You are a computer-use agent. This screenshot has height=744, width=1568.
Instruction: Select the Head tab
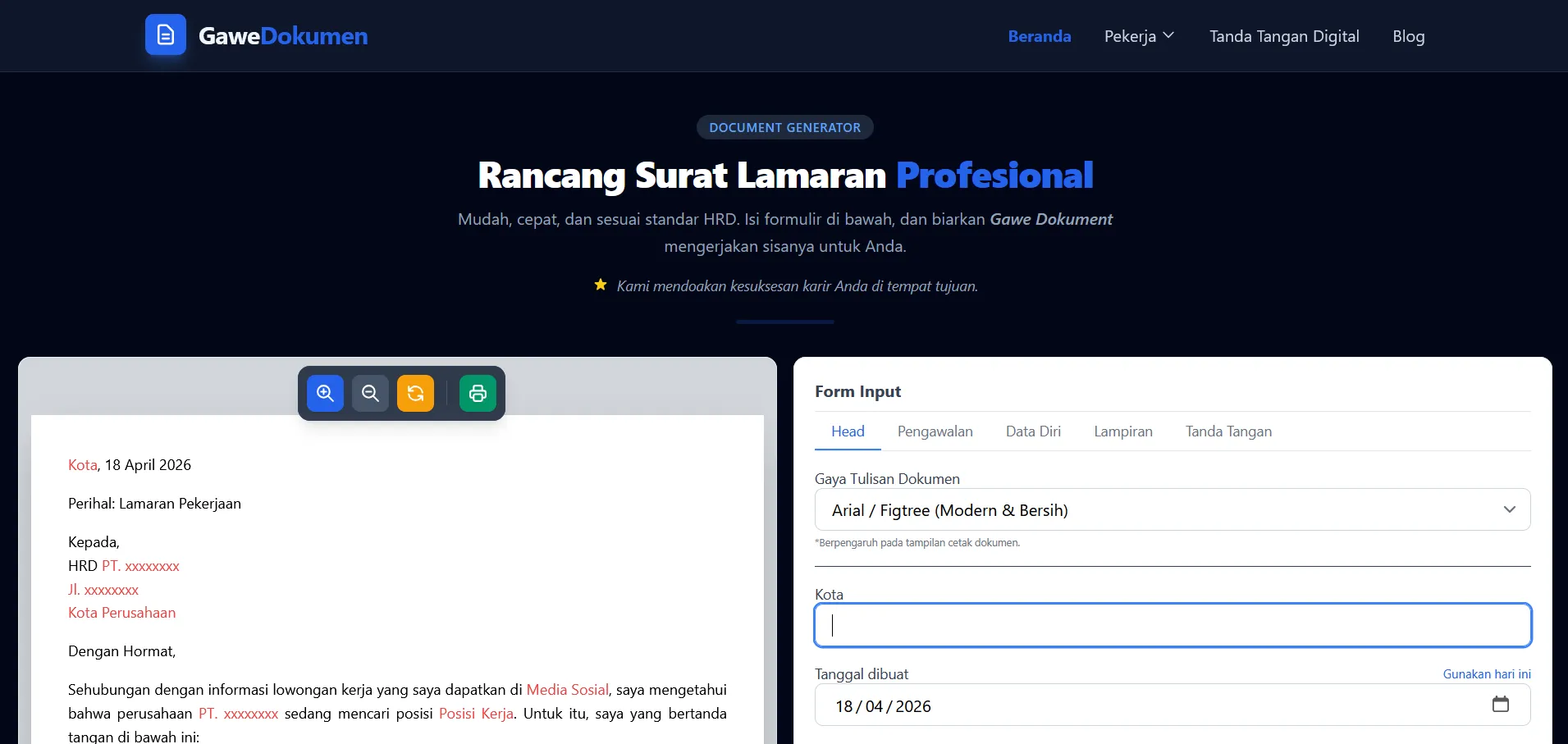848,431
